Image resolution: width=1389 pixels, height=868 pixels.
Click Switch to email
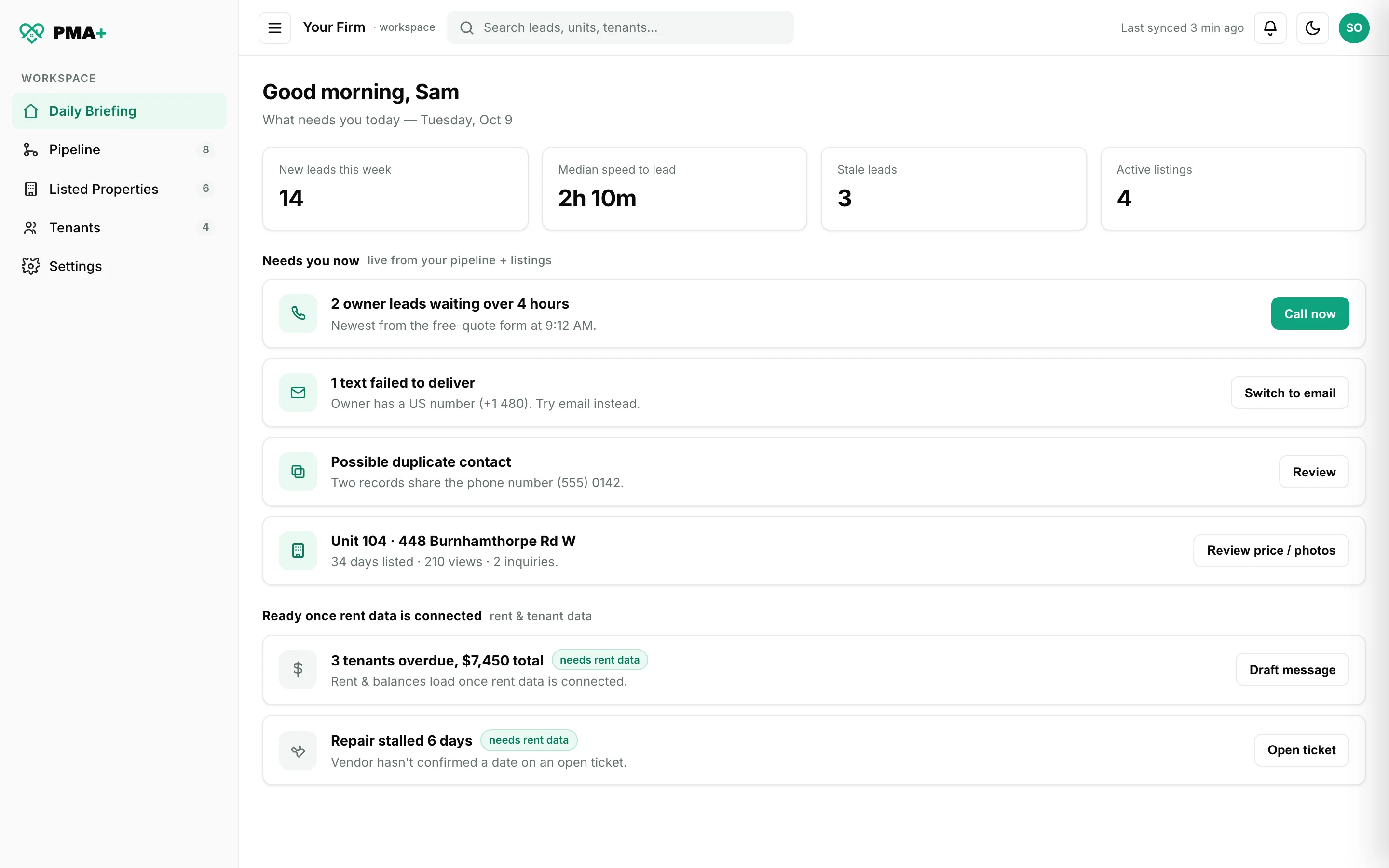pyautogui.click(x=1290, y=393)
